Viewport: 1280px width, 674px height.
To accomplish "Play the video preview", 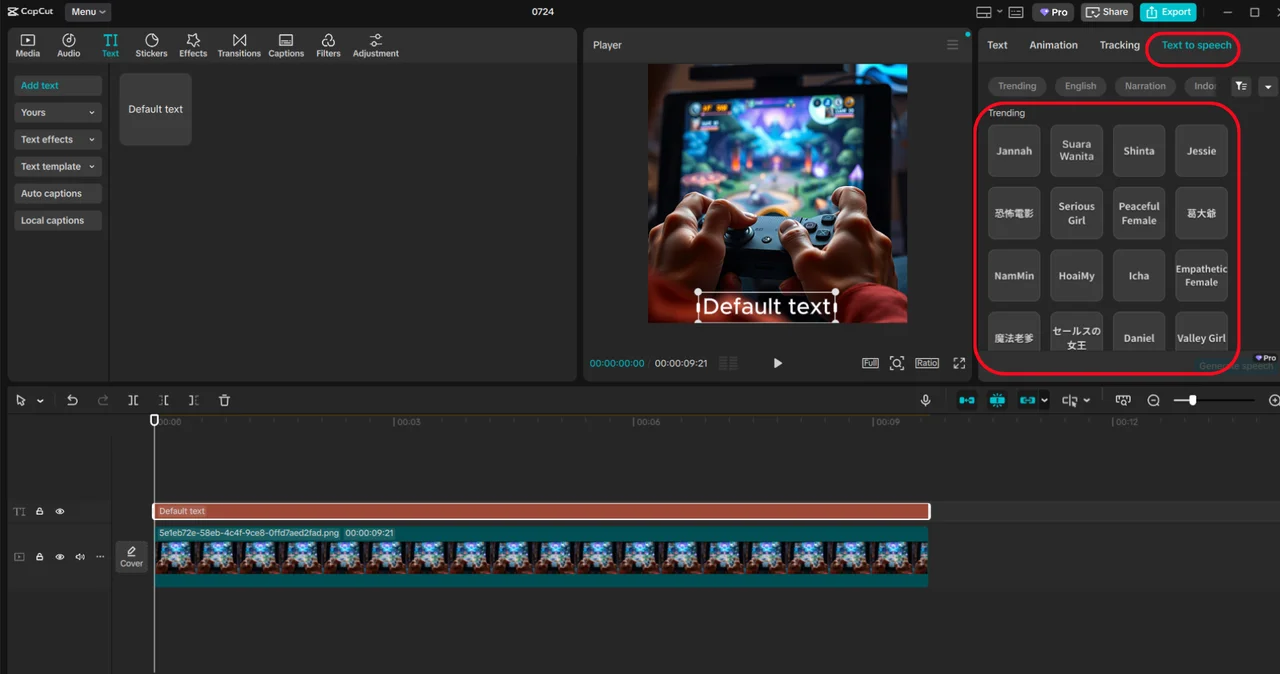I will [778, 363].
